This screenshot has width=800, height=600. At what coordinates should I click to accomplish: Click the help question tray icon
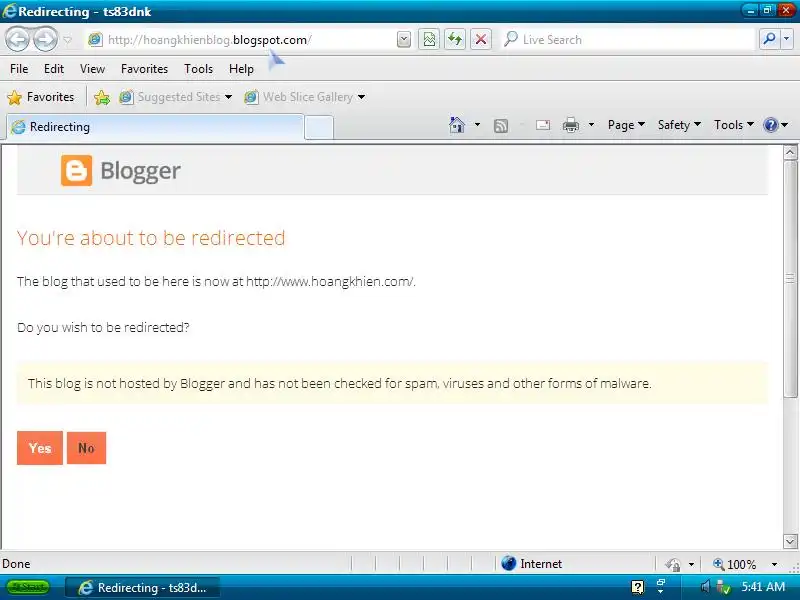coord(637,588)
